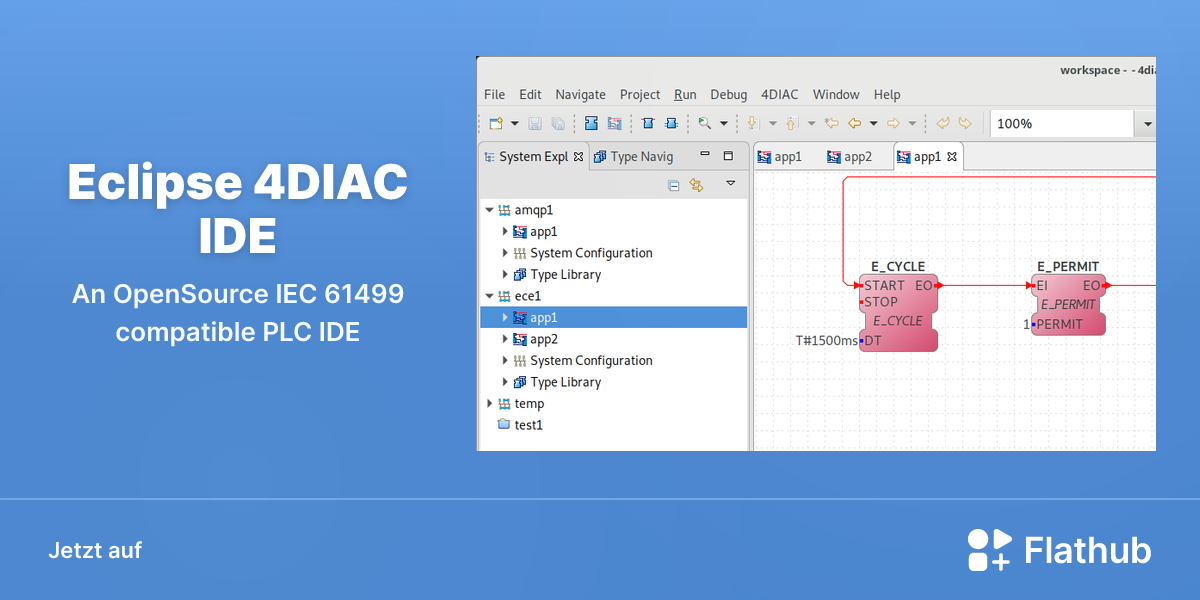Open the Navigate menu
The width and height of the screenshot is (1200, 600).
coord(580,94)
